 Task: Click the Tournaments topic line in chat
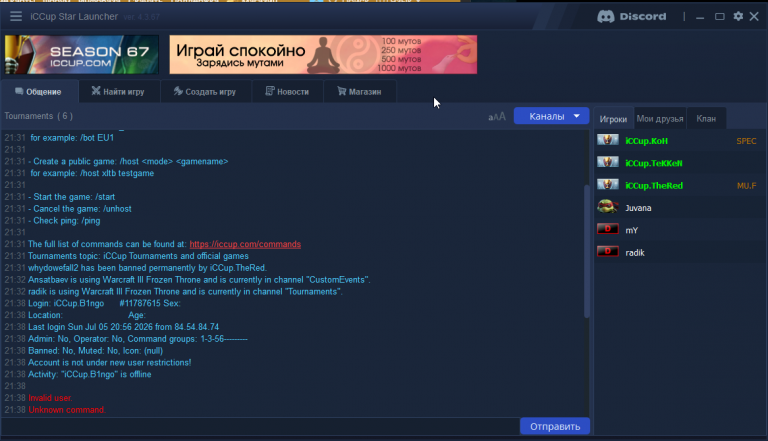[138, 256]
